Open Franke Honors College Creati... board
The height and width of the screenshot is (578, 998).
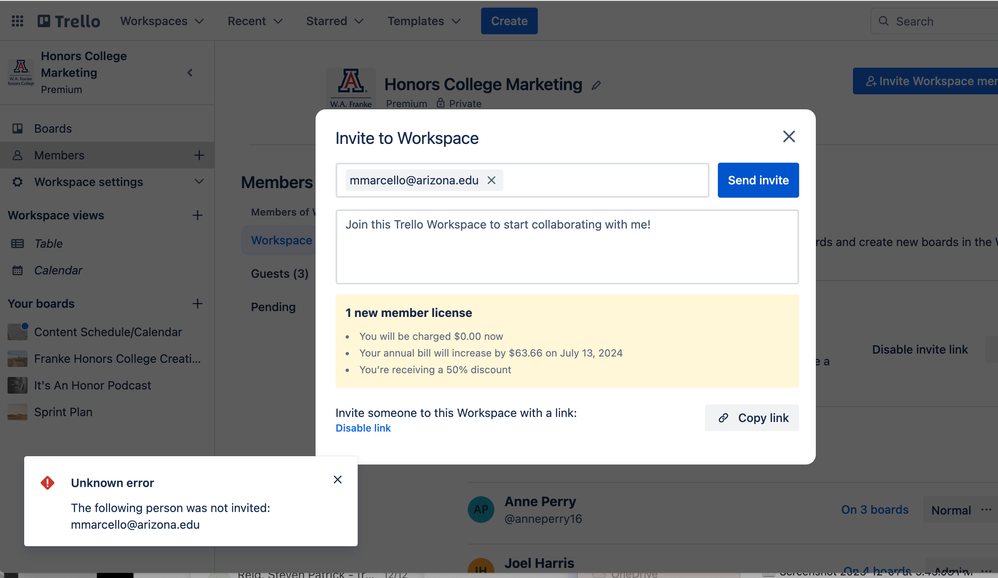pos(117,359)
